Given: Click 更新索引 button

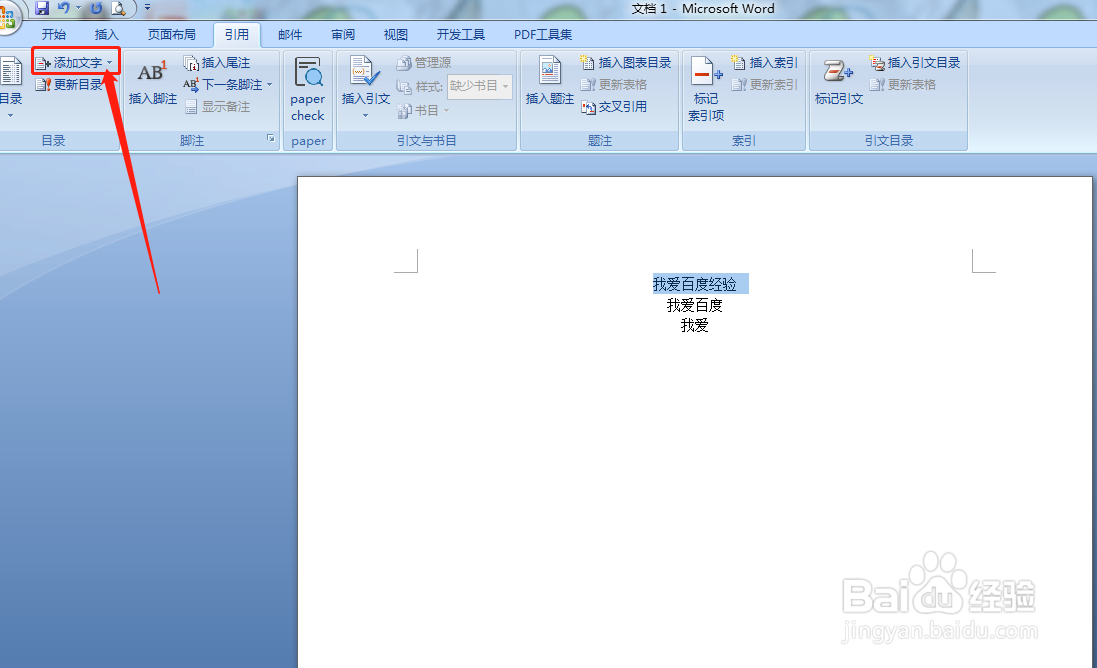Looking at the screenshot, I should click(x=764, y=85).
